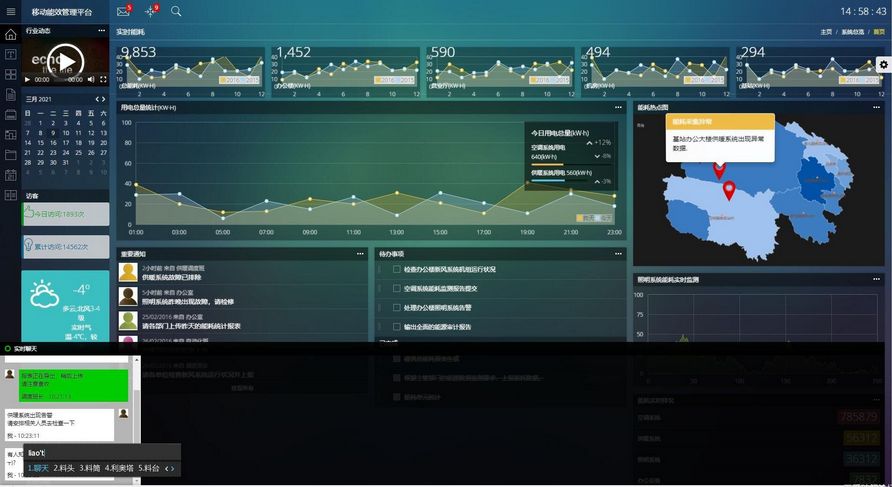The width and height of the screenshot is (892, 487).
Task: Select IME candidate 2.料头
Action: [64, 468]
